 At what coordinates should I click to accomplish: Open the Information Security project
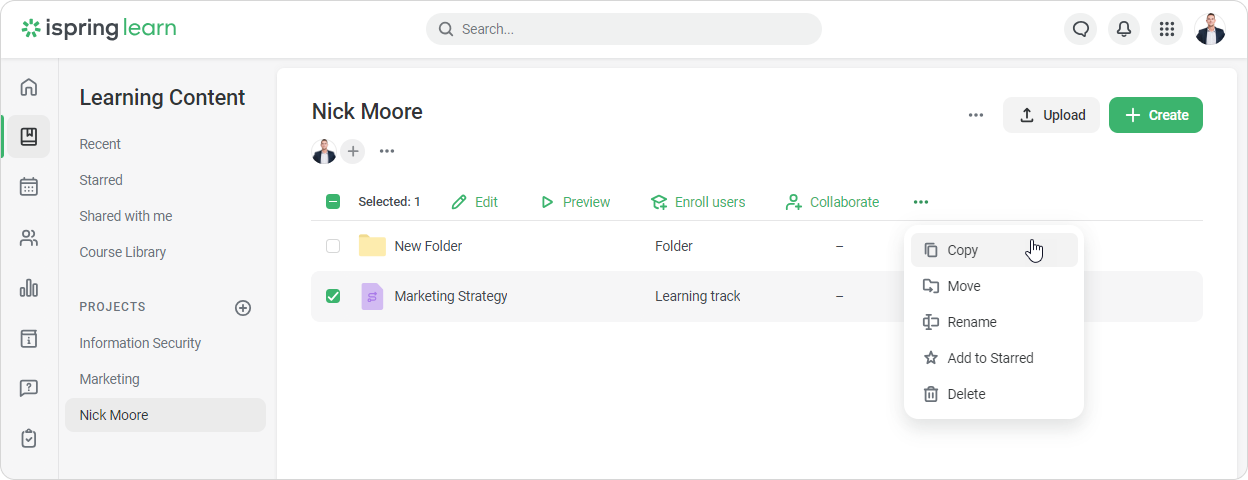[x=140, y=343]
